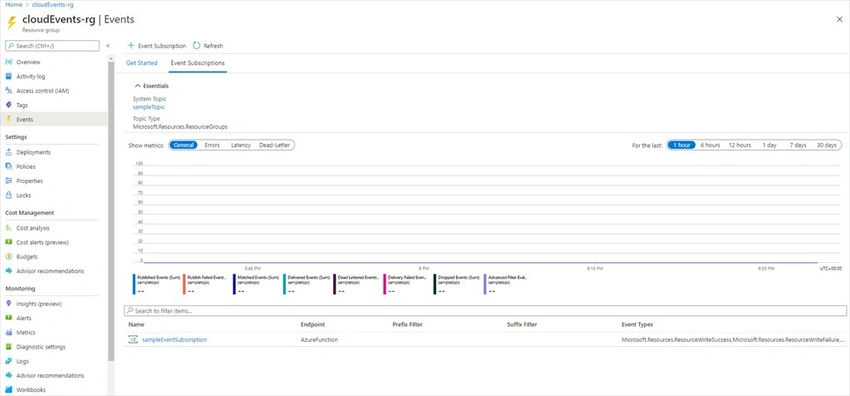Click the Refresh circular arrow icon
The image size is (850, 396).
pyautogui.click(x=197, y=46)
